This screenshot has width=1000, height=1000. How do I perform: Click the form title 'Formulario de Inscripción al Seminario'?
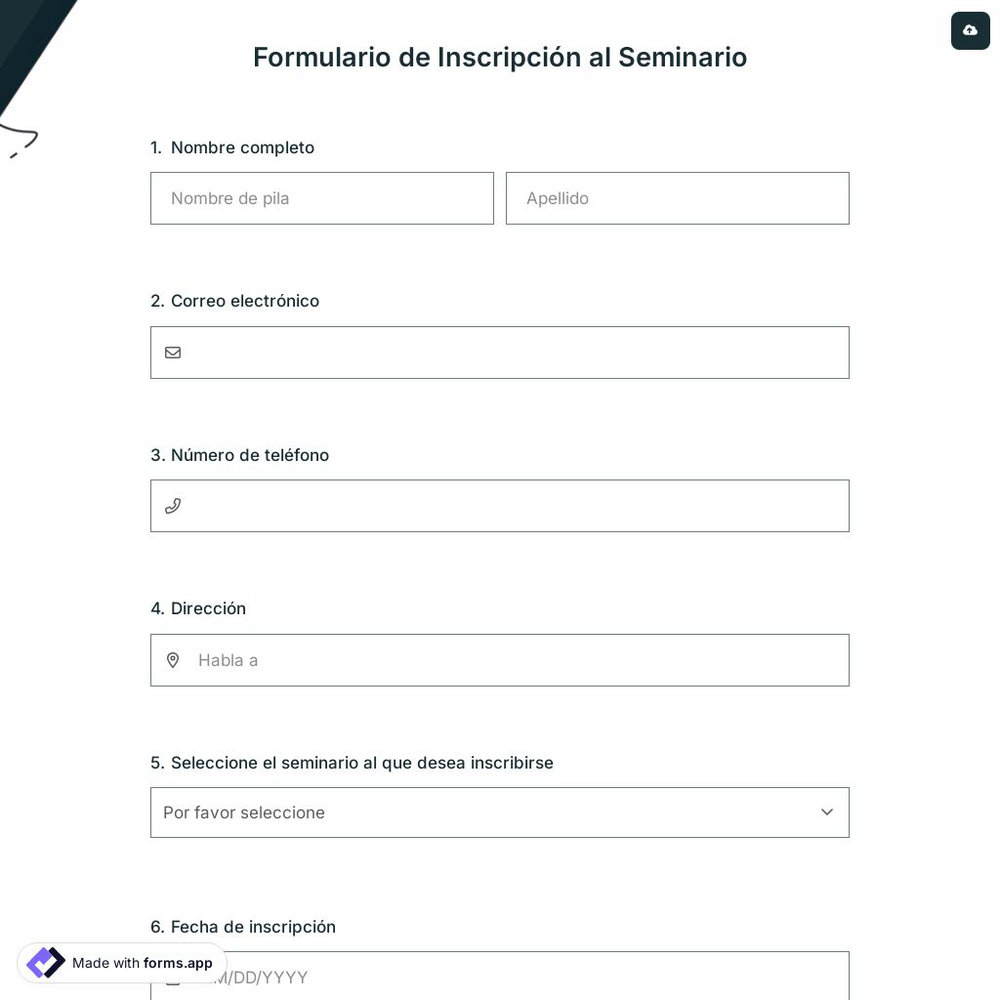tap(500, 57)
